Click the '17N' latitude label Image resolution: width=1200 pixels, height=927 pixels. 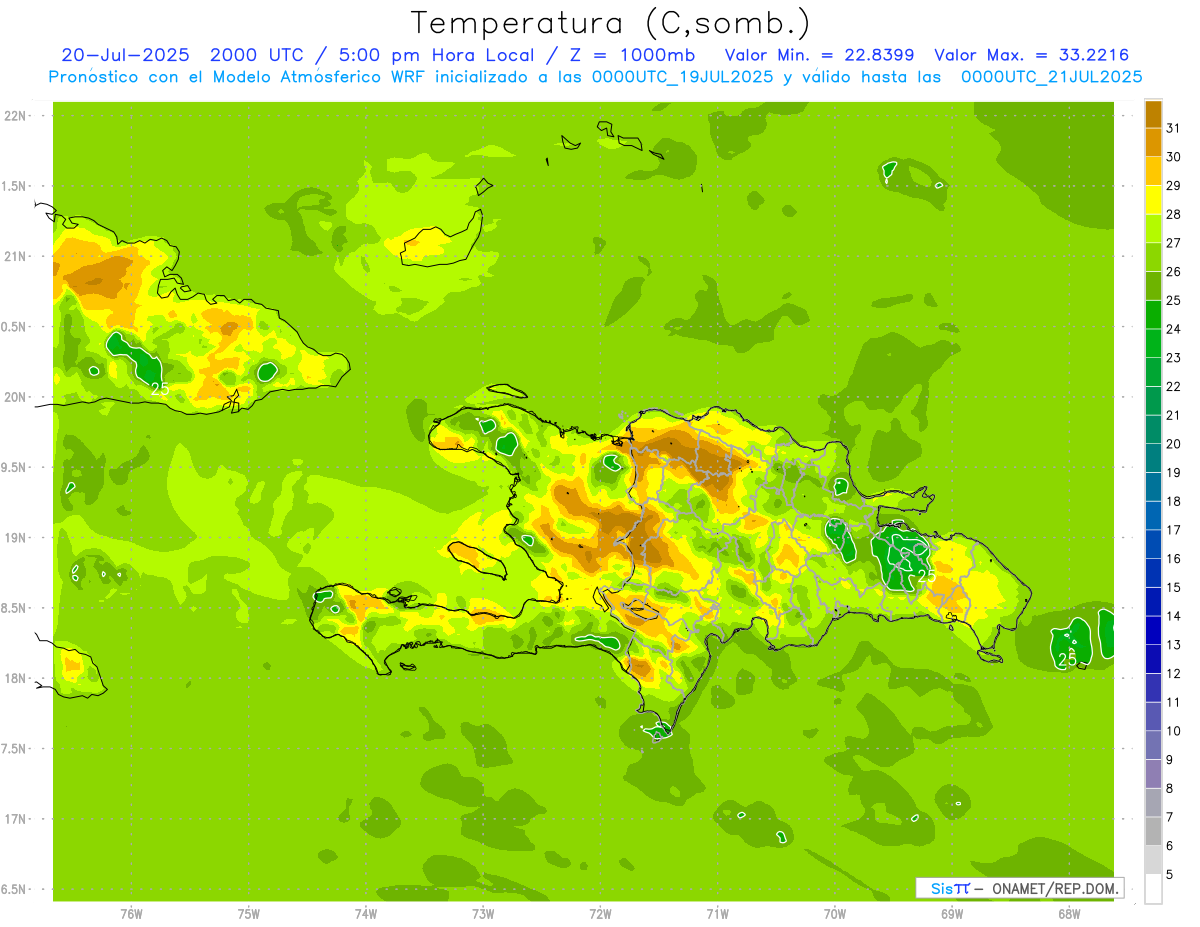(16, 819)
